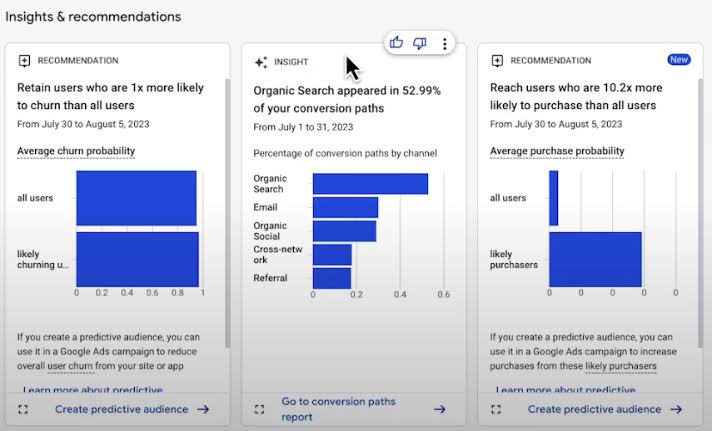The height and width of the screenshot is (431, 712).
Task: Click the thumbs up icon on insight card
Action: [397, 43]
